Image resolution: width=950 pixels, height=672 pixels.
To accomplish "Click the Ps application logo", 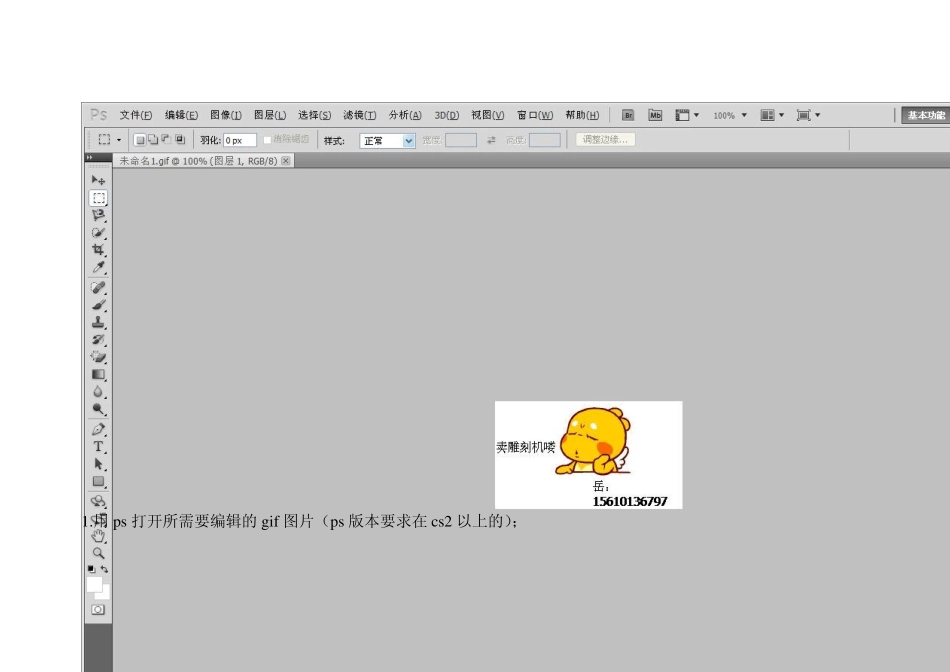I will pyautogui.click(x=98, y=115).
